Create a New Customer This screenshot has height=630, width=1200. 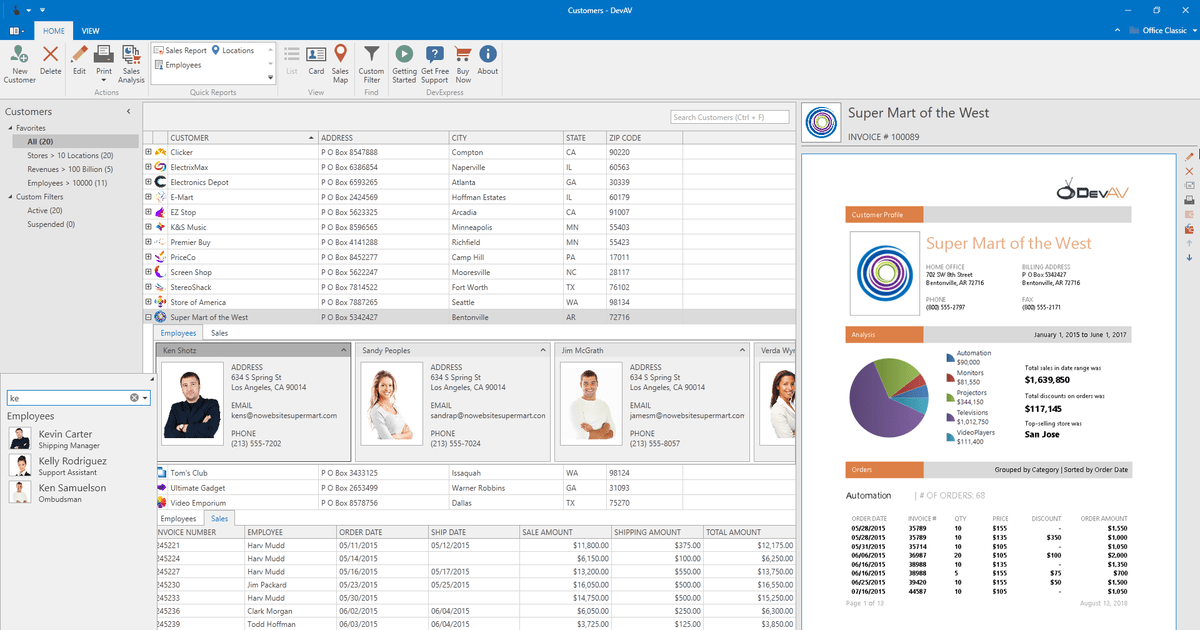pyautogui.click(x=18, y=62)
